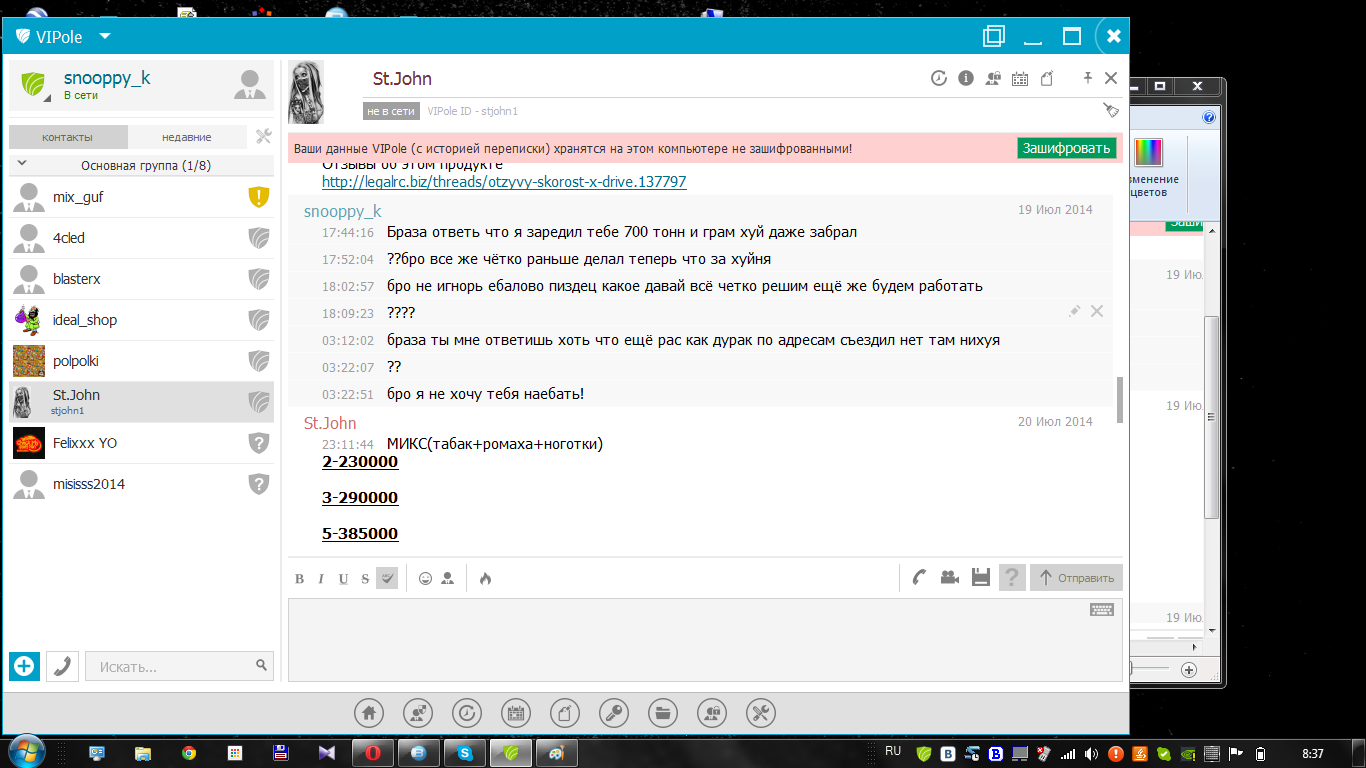Click the chat history scrollbar
This screenshot has width=1366, height=768.
pos(1120,400)
